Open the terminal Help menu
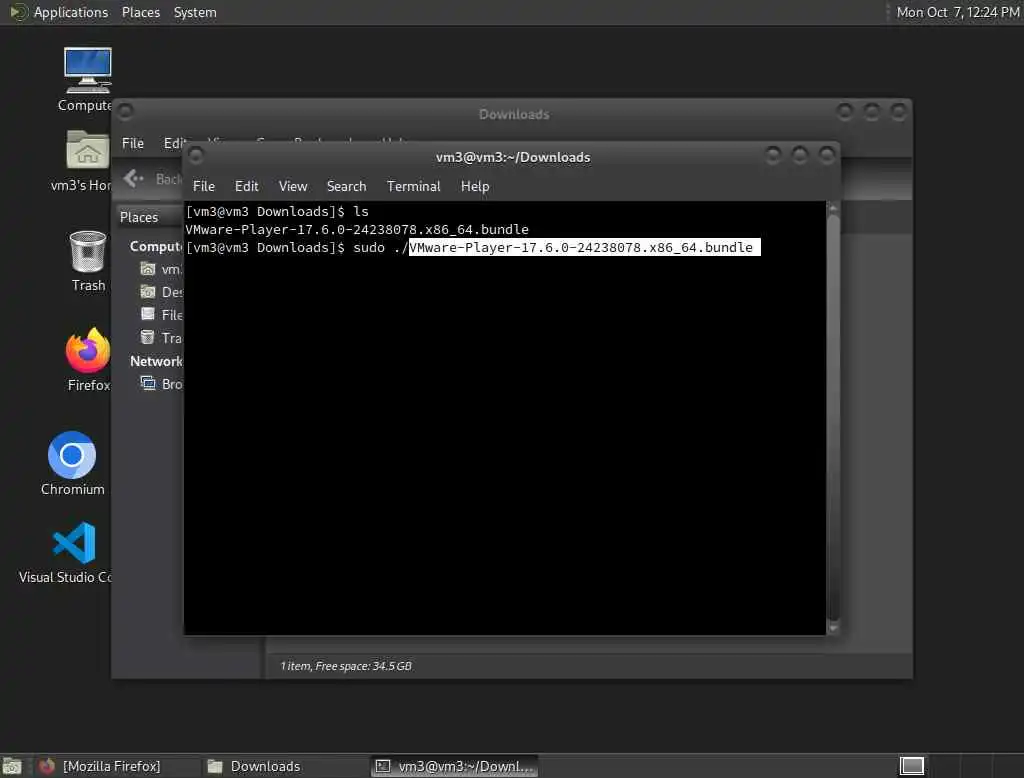The image size is (1024, 778). pos(475,186)
